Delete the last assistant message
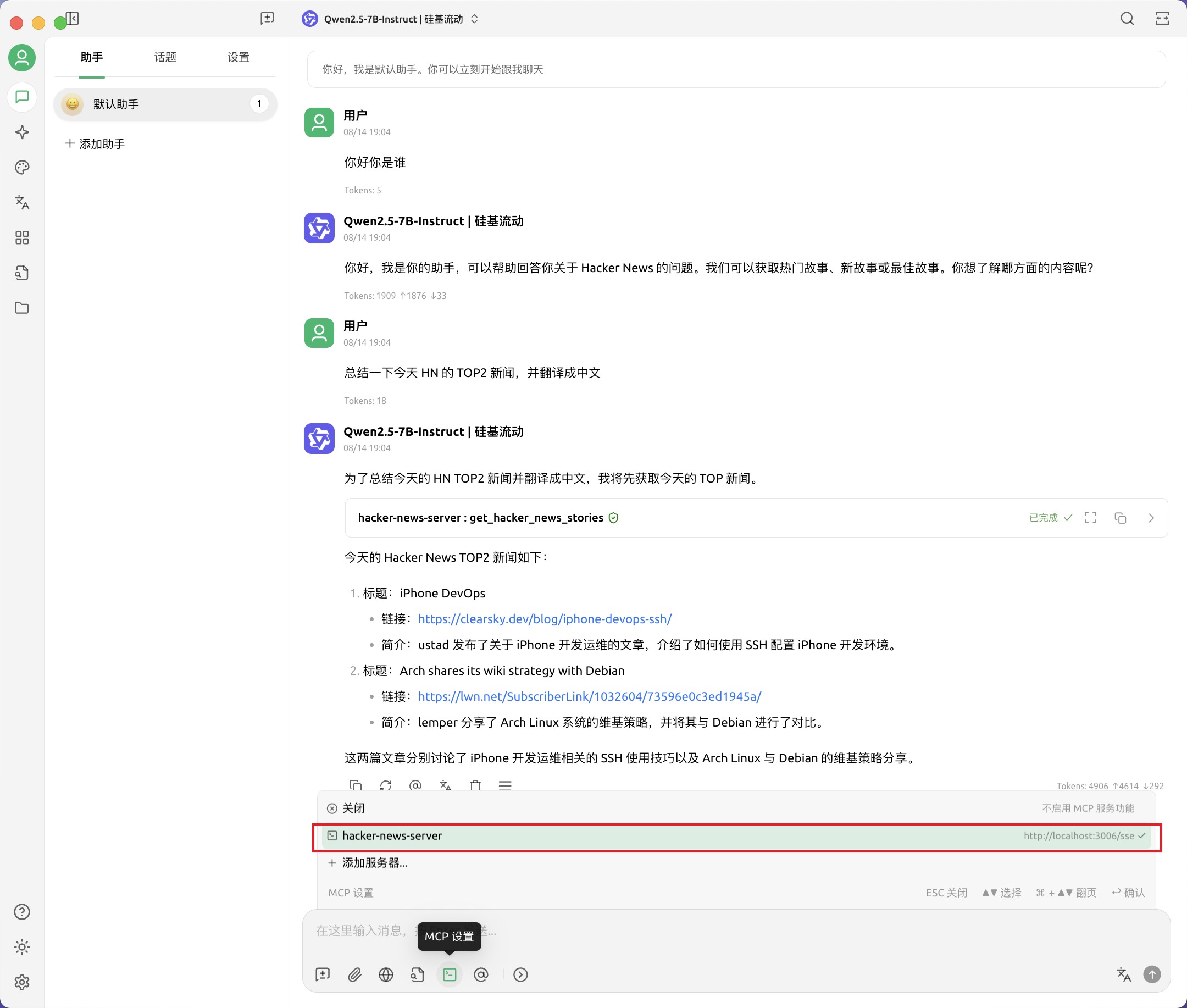Image resolution: width=1187 pixels, height=1008 pixels. (x=475, y=785)
